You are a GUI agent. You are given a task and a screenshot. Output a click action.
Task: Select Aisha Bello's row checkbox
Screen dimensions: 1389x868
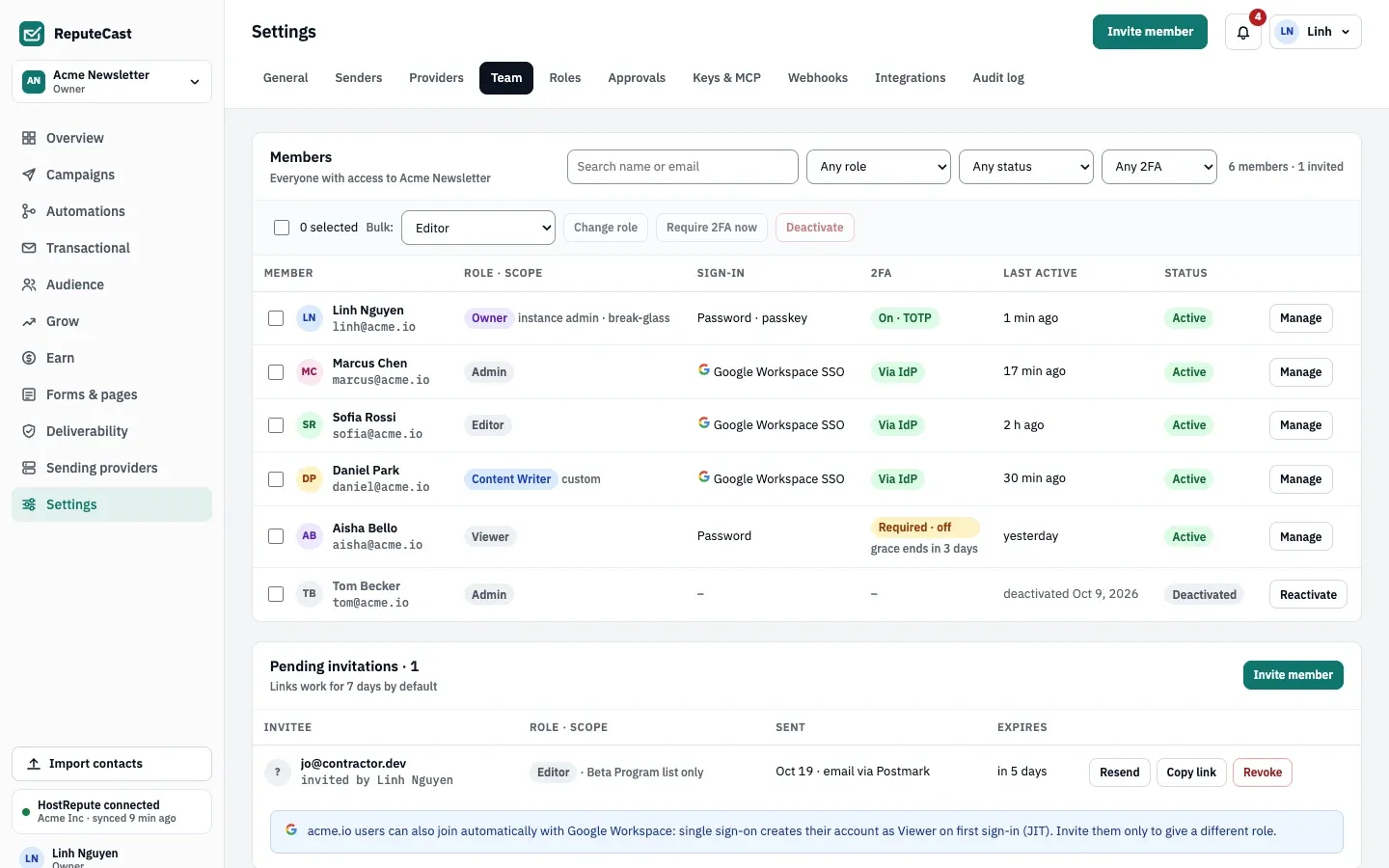pyautogui.click(x=276, y=536)
